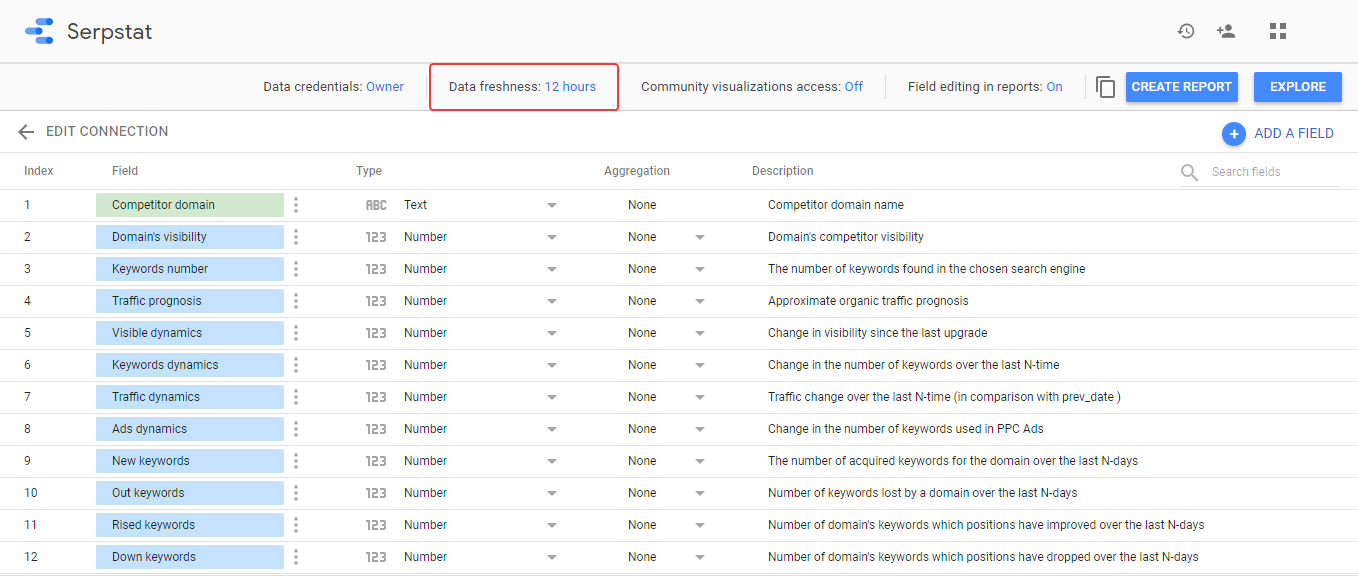Select the Competitor domain field chip

[x=190, y=205]
